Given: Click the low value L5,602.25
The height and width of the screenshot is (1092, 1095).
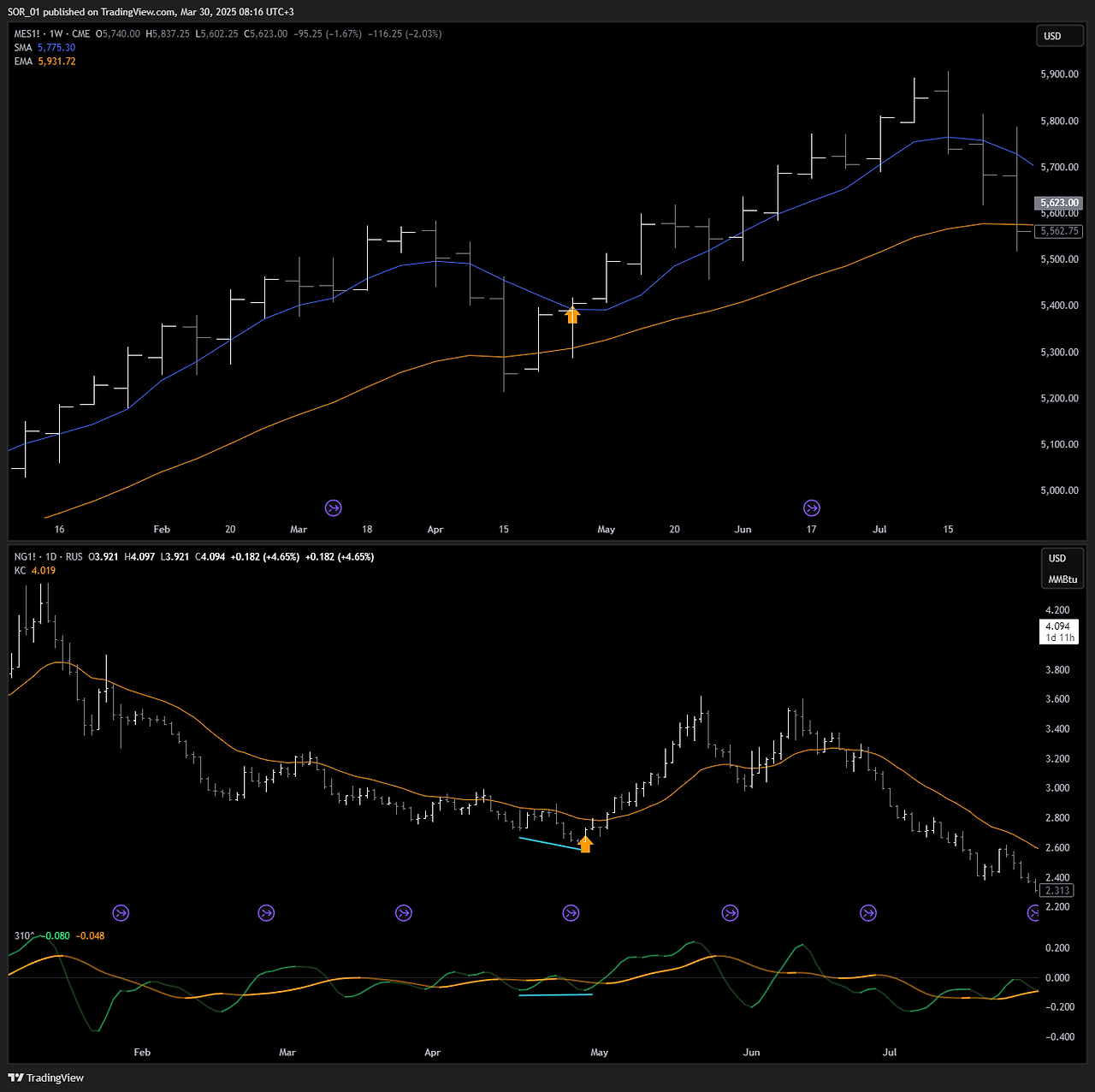Looking at the screenshot, I should point(216,34).
